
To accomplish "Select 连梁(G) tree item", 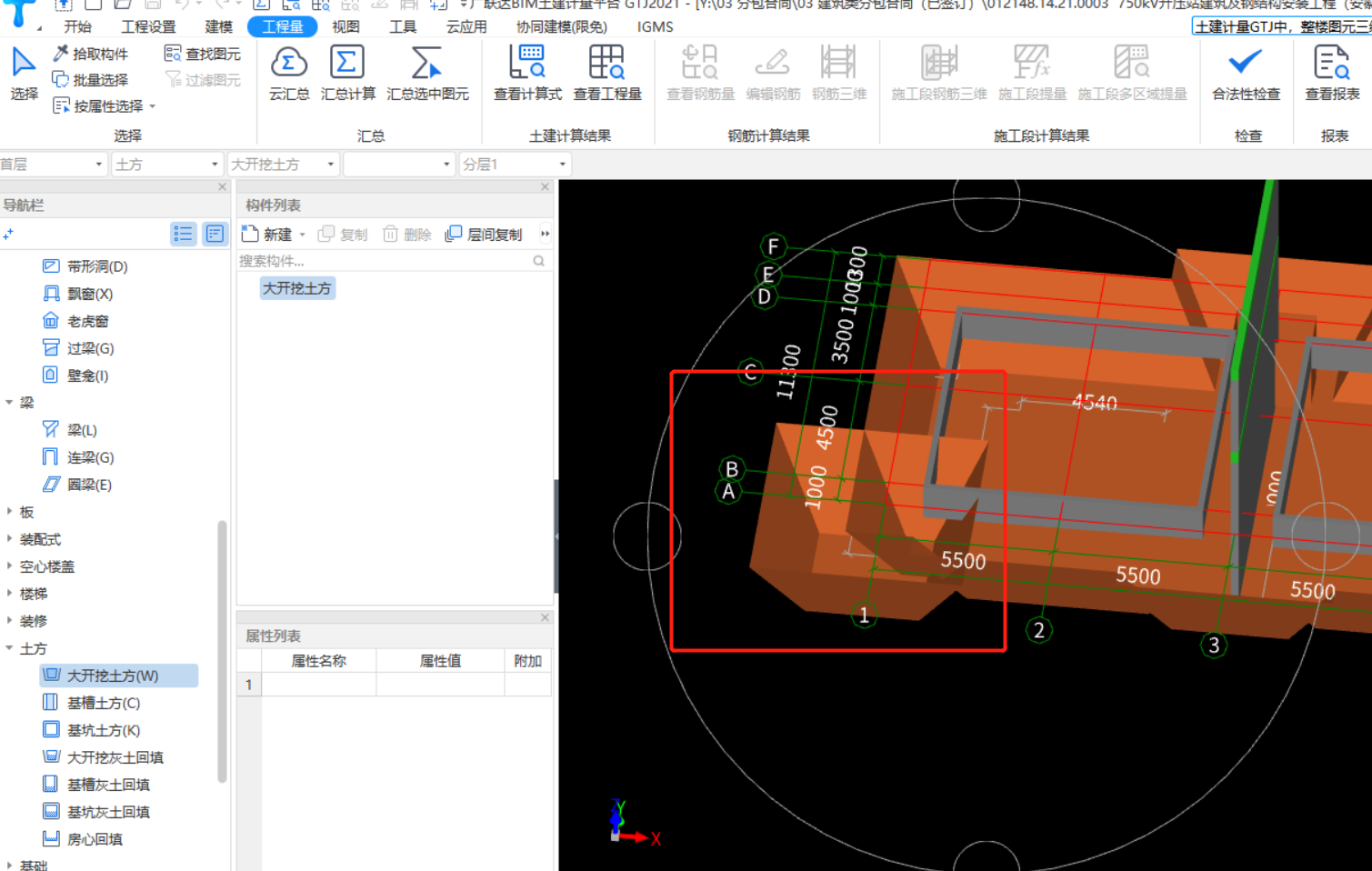I will [78, 457].
